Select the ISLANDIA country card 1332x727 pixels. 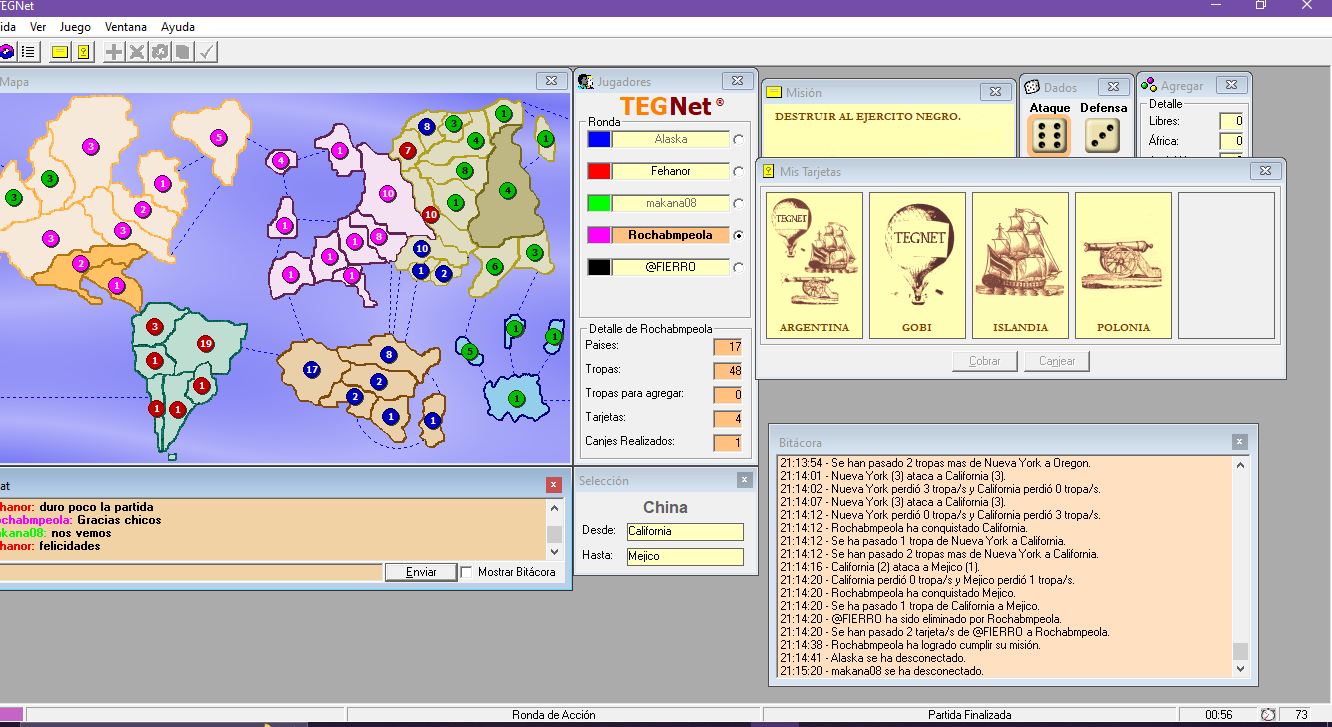[x=1020, y=266]
